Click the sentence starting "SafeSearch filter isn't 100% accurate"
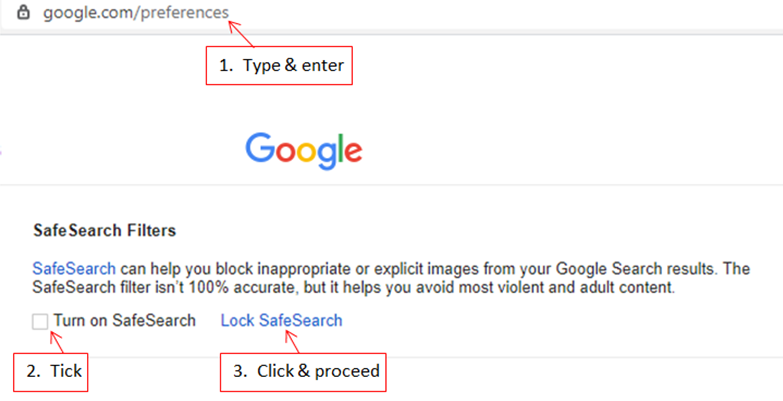The image size is (783, 401). 353,288
